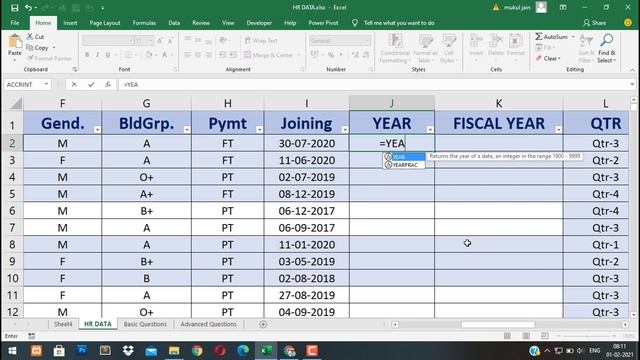
Task: Add a new sheet with plus icon
Action: [x=263, y=324]
